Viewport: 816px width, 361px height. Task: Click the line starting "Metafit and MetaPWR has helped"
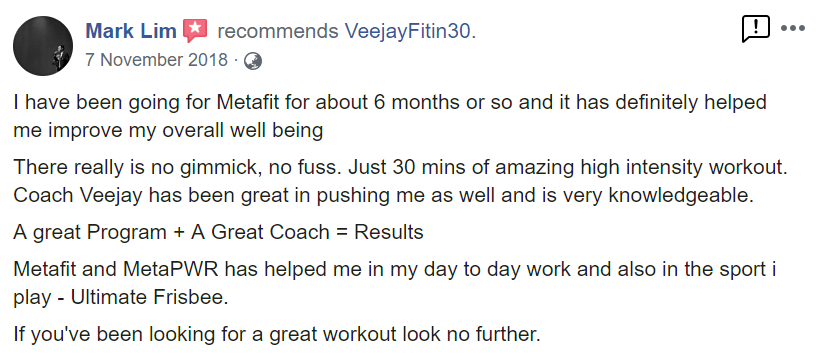[395, 269]
